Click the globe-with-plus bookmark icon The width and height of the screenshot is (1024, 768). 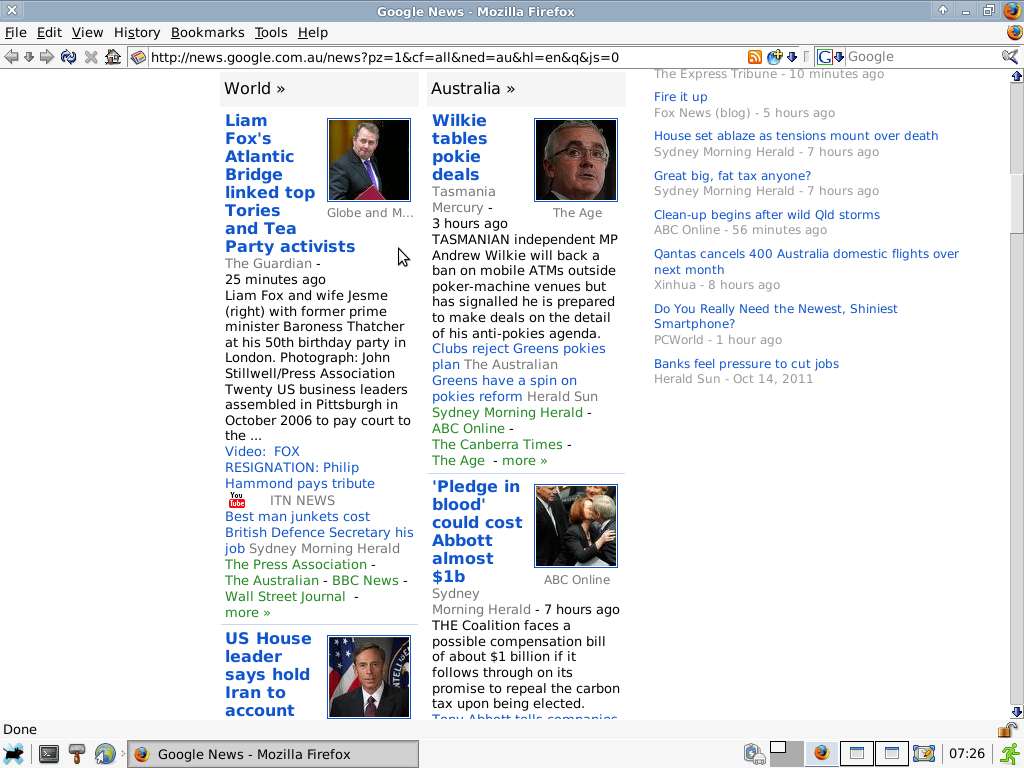pyautogui.click(x=775, y=57)
